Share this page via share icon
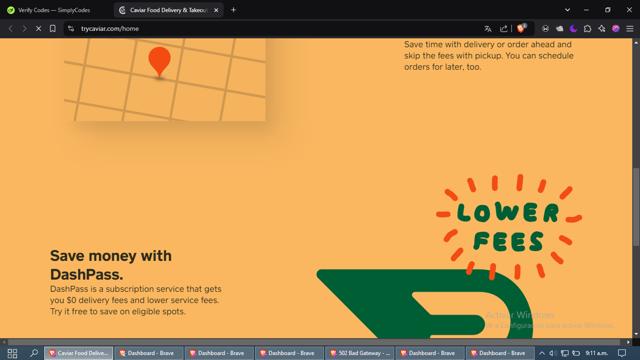640x360 pixels. [x=504, y=29]
